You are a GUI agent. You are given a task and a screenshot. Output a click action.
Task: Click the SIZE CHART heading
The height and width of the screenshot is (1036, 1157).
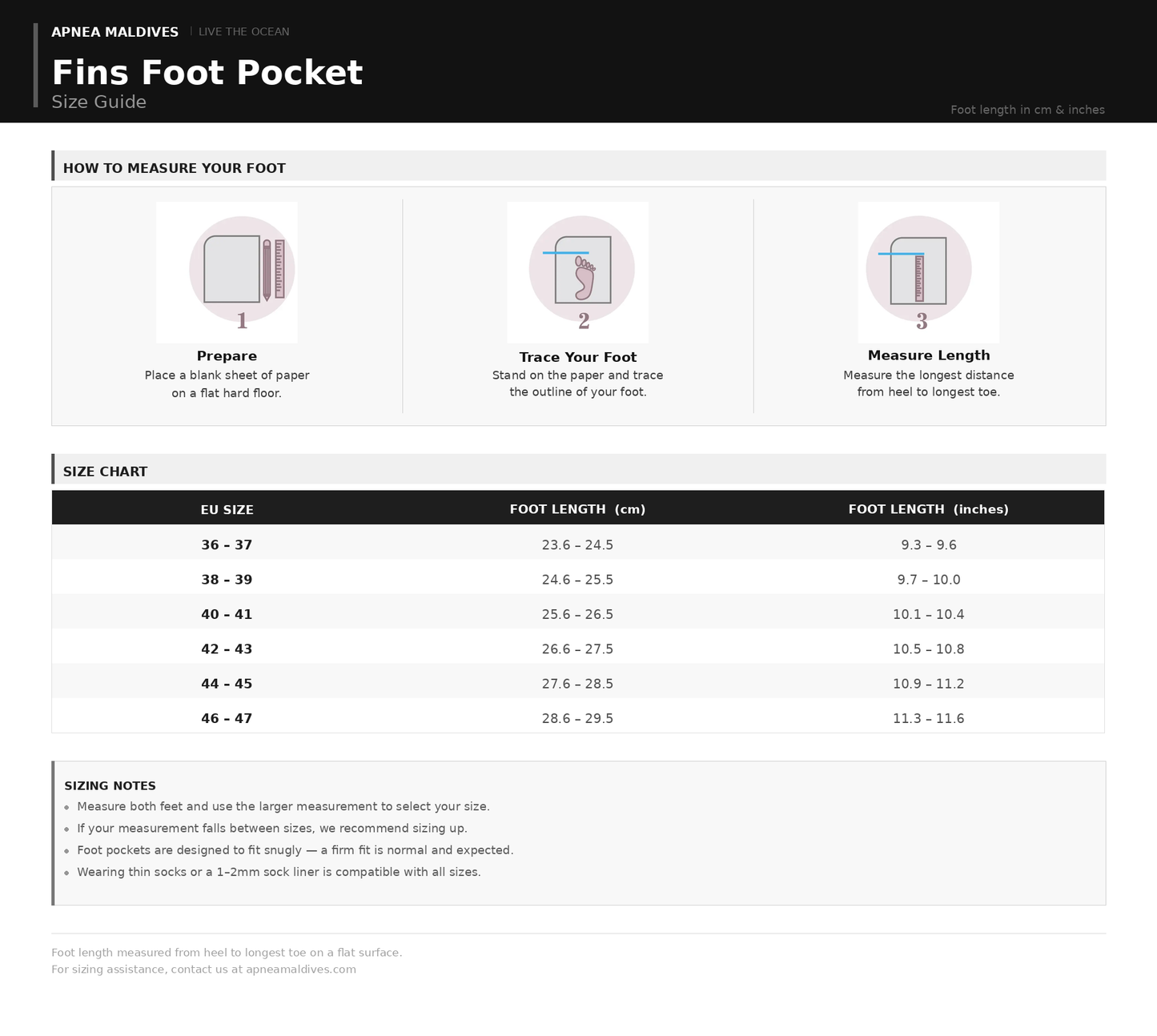click(x=105, y=472)
